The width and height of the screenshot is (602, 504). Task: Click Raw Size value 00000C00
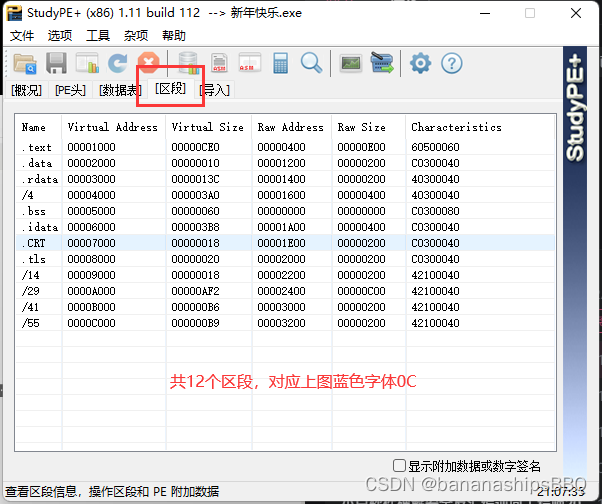pyautogui.click(x=361, y=291)
